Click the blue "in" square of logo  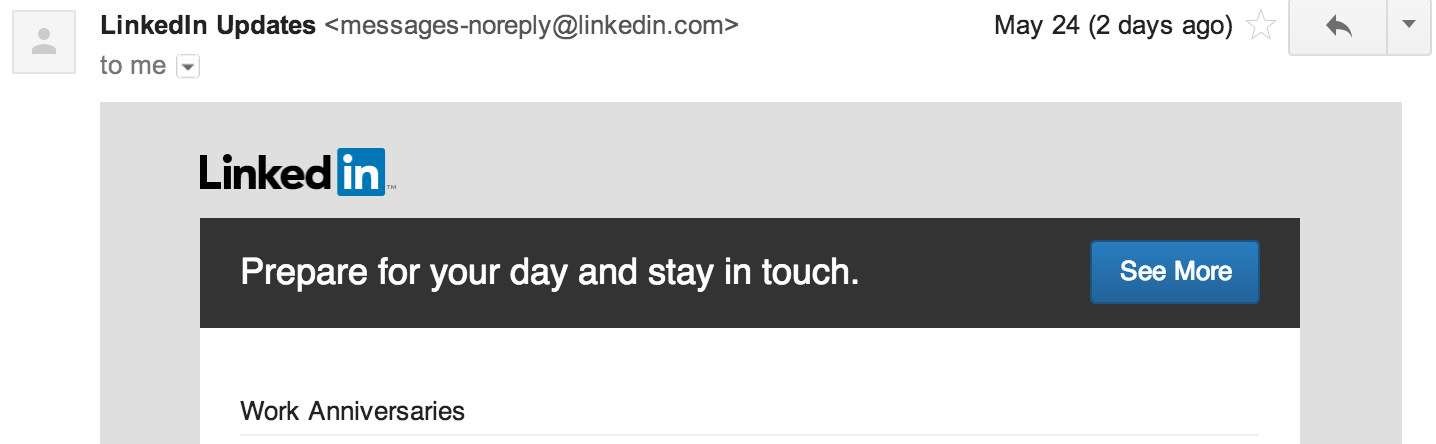[360, 172]
